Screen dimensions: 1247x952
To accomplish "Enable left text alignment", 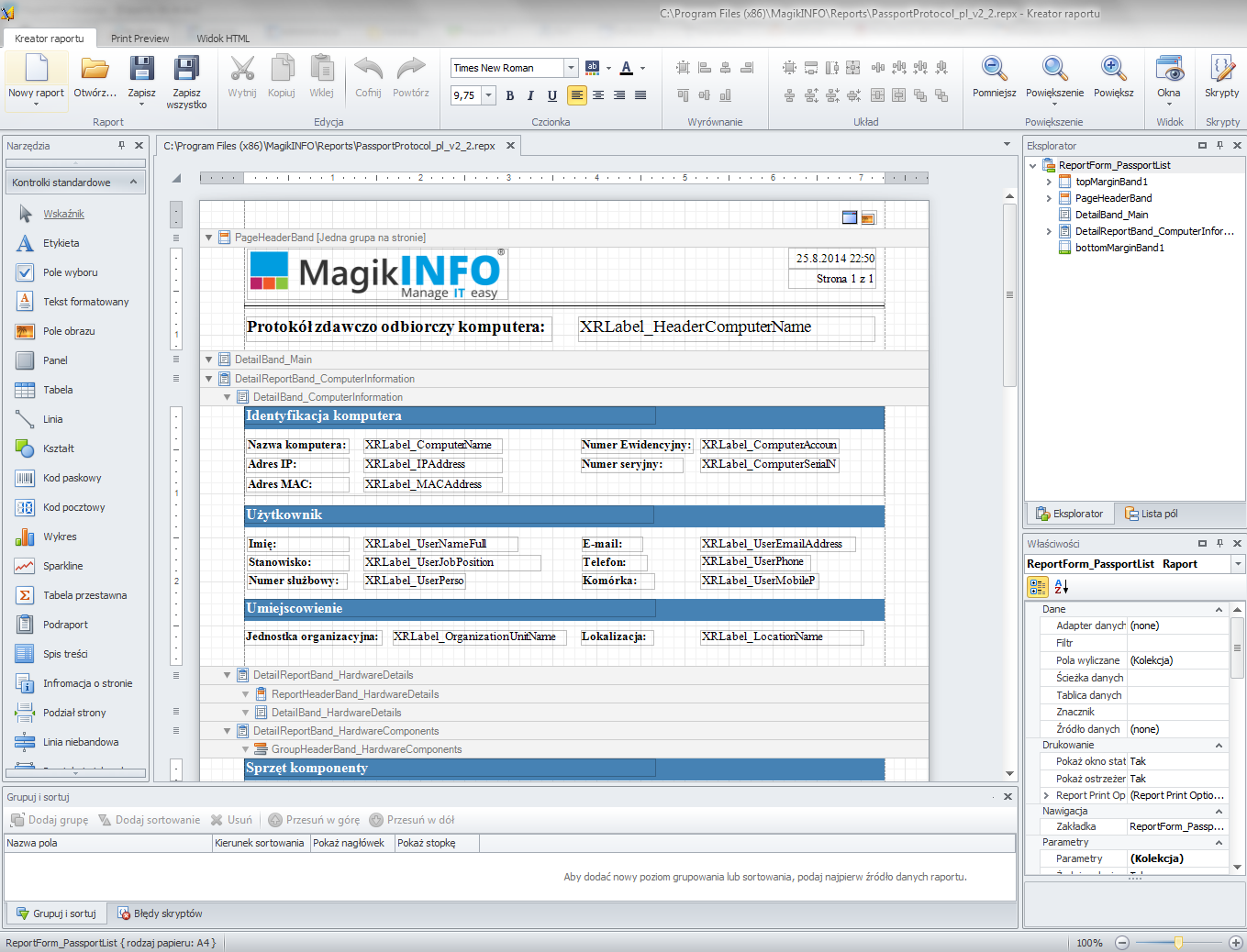I will [x=577, y=95].
